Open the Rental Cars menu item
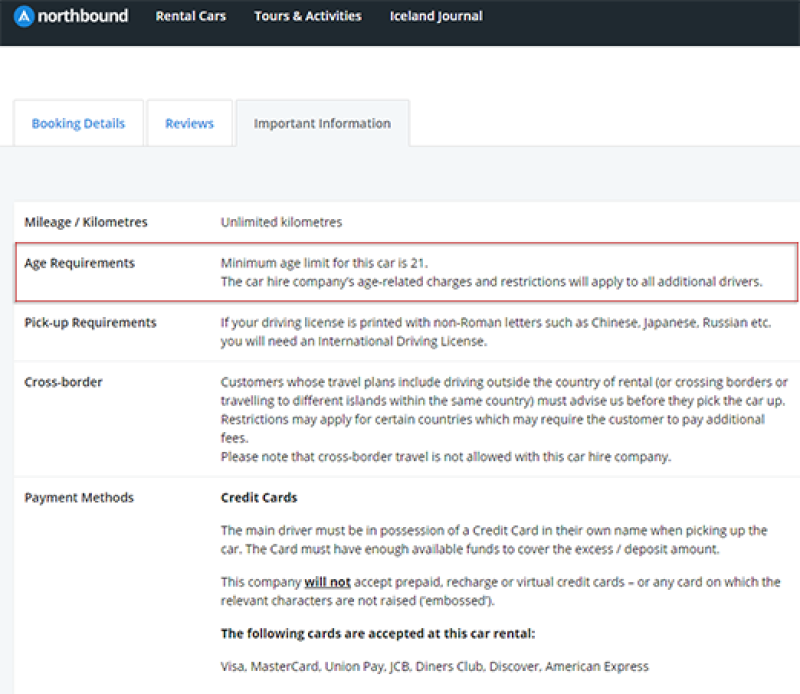 (x=190, y=16)
